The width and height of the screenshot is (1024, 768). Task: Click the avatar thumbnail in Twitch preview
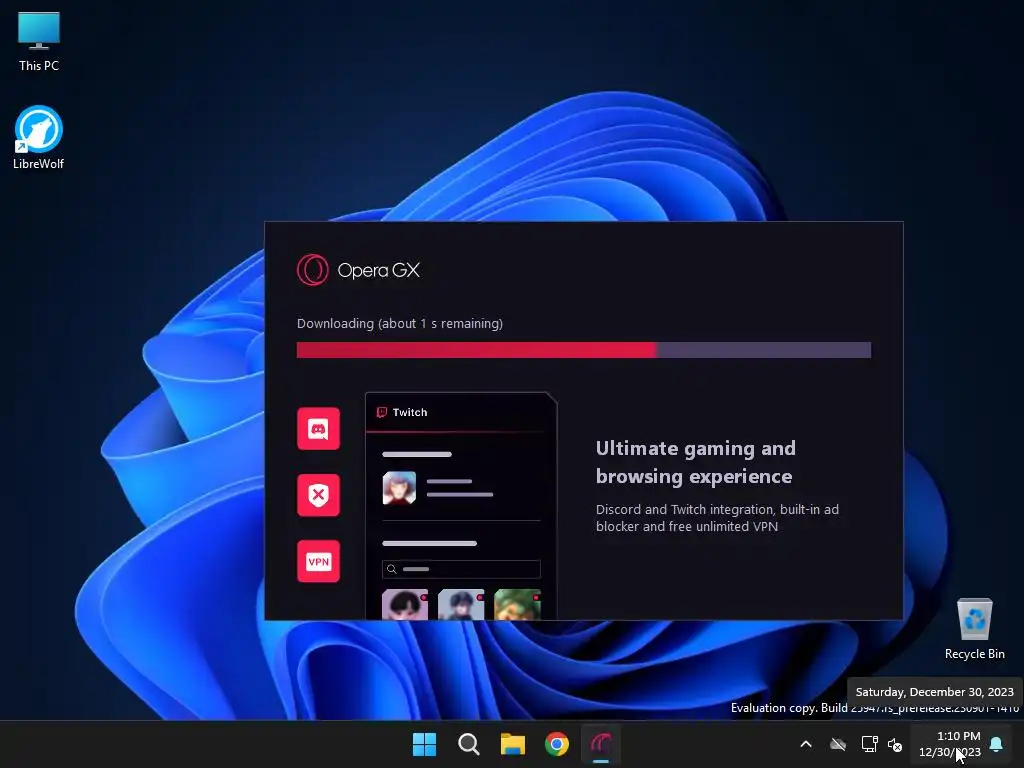pos(399,488)
